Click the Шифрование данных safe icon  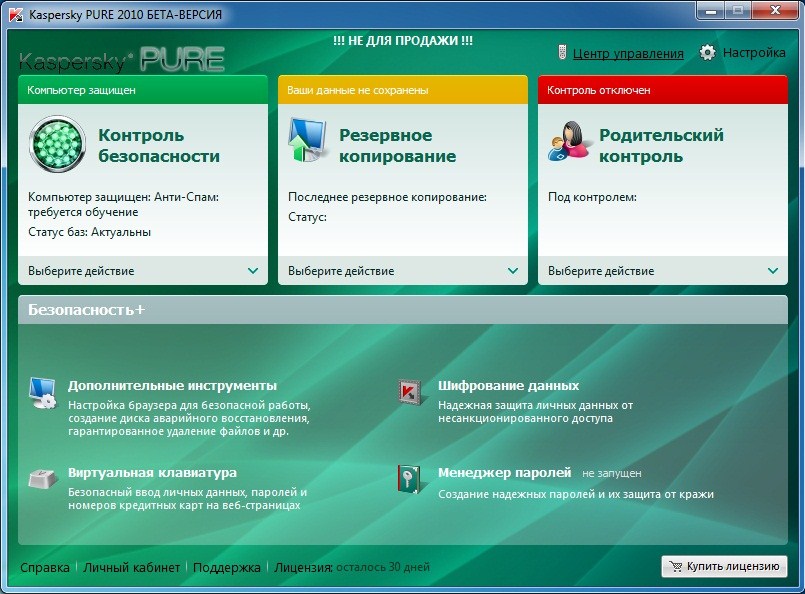410,392
